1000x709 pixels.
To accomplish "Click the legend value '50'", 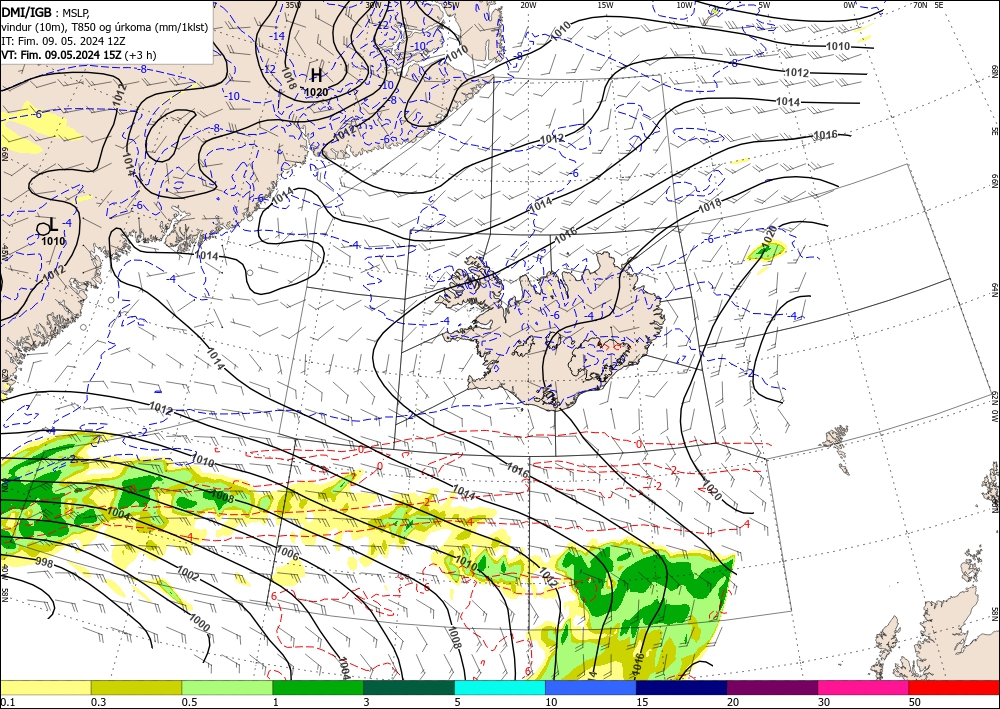I will 915,702.
